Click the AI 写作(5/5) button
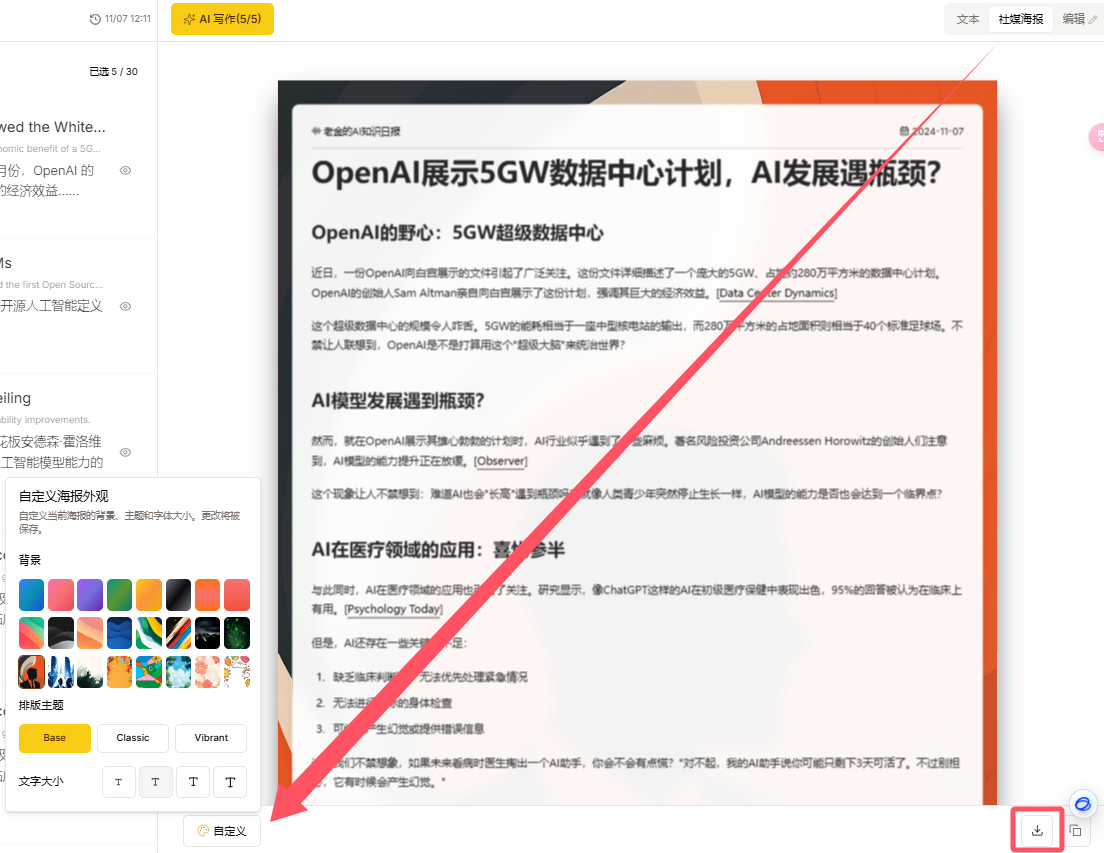The image size is (1104, 853). (222, 19)
